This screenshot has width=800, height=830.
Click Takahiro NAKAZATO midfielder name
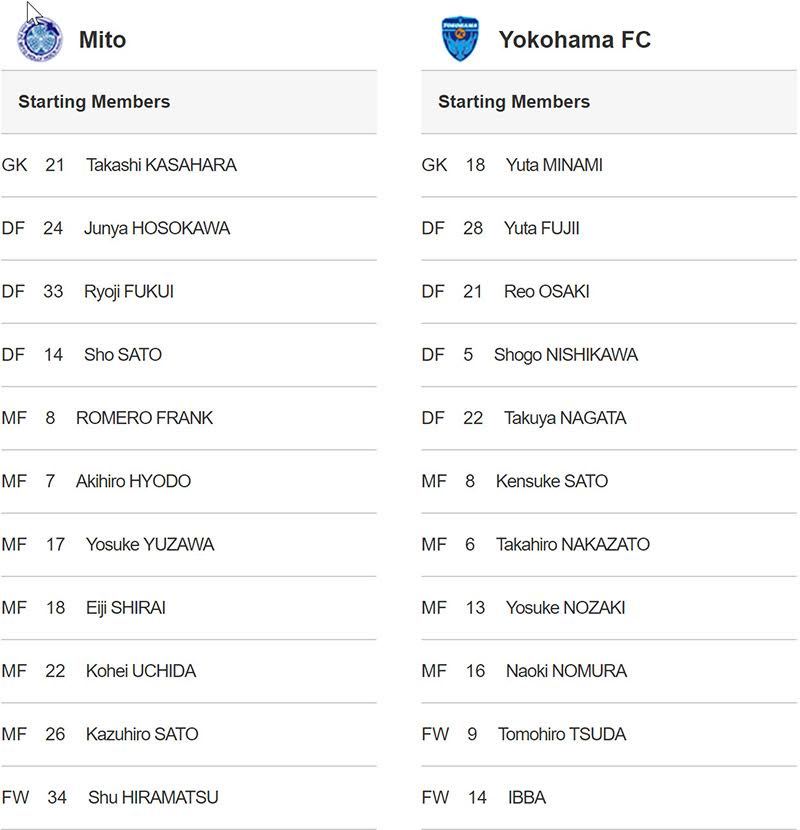[572, 544]
